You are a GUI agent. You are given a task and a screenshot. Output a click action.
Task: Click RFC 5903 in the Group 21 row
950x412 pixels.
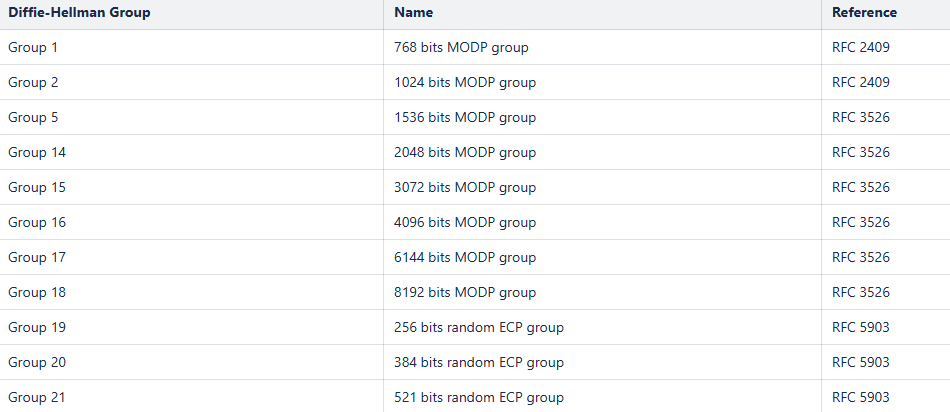pos(860,397)
